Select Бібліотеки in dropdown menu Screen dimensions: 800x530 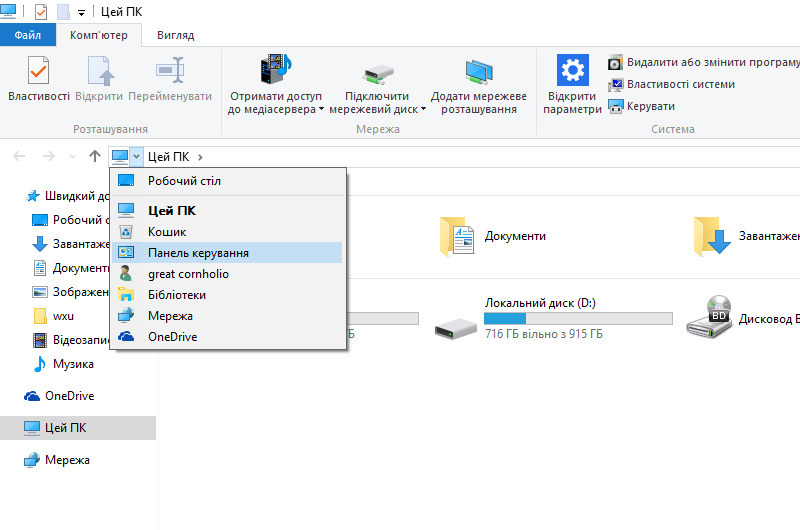[x=227, y=295]
